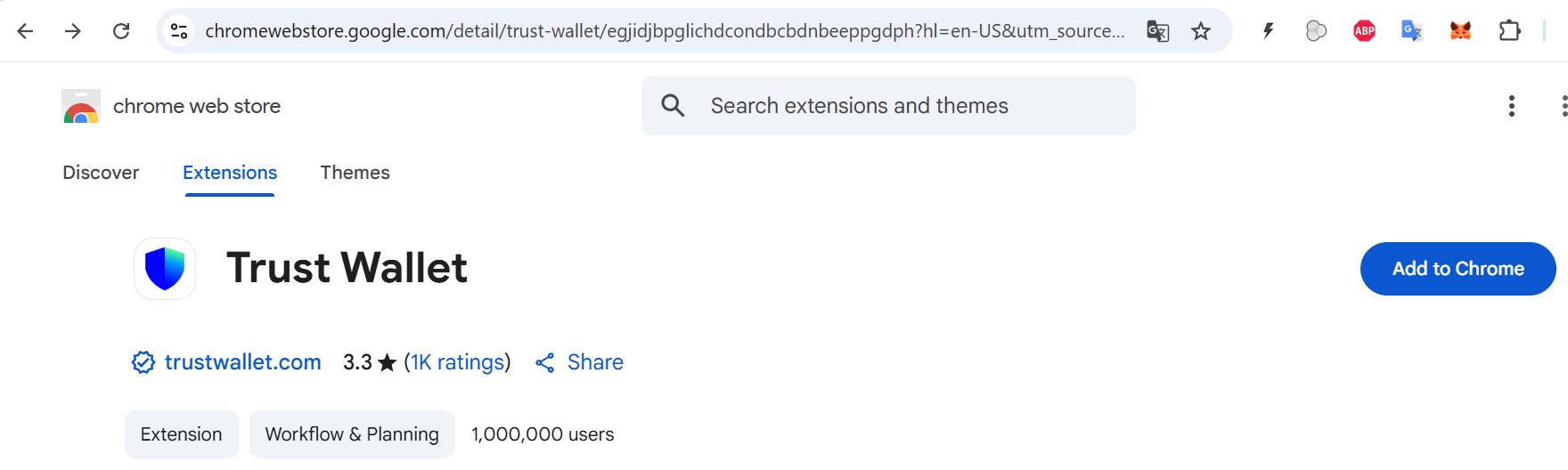Viewport: 1568px width, 470px height.
Task: Click the translate page icon
Action: [x=1157, y=31]
